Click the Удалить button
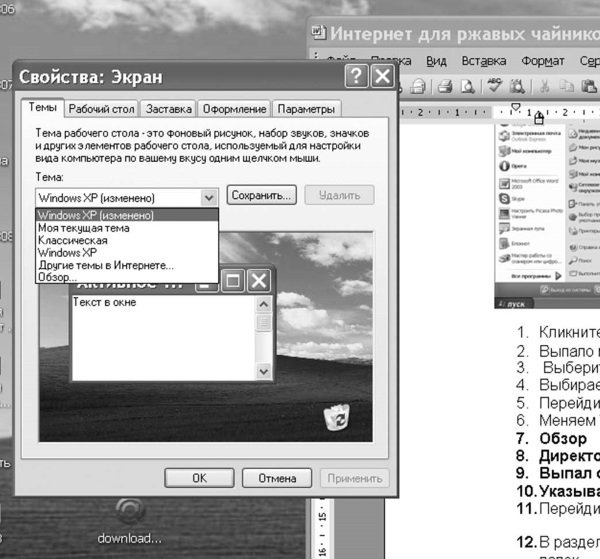Viewport: 600px width, 559px height. pos(339,196)
